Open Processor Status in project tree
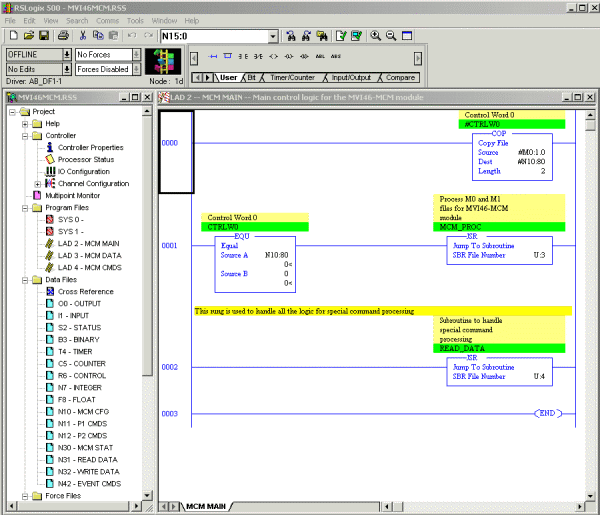 pyautogui.click(x=86, y=159)
